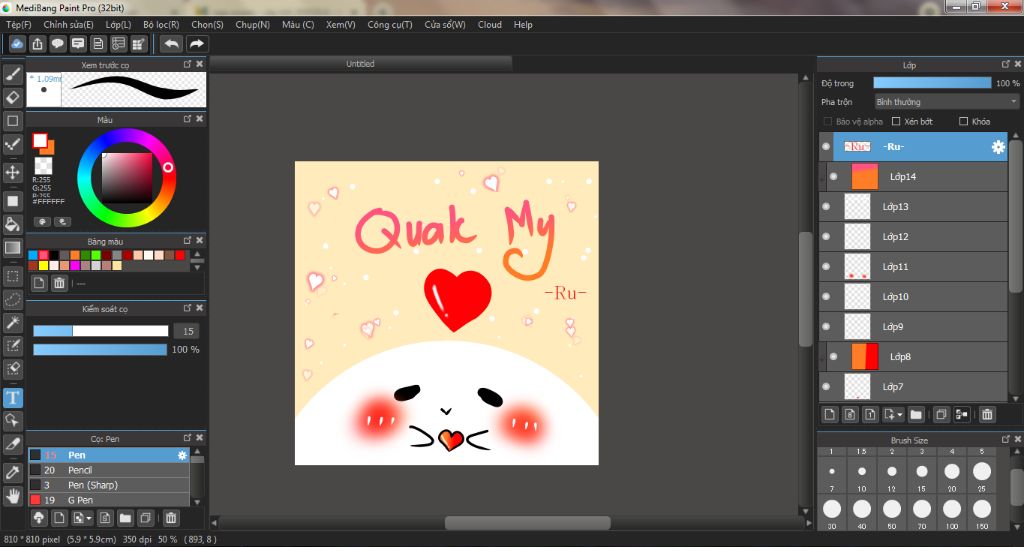Image resolution: width=1024 pixels, height=547 pixels.
Task: Choose the G Pen brush
Action: (x=80, y=500)
